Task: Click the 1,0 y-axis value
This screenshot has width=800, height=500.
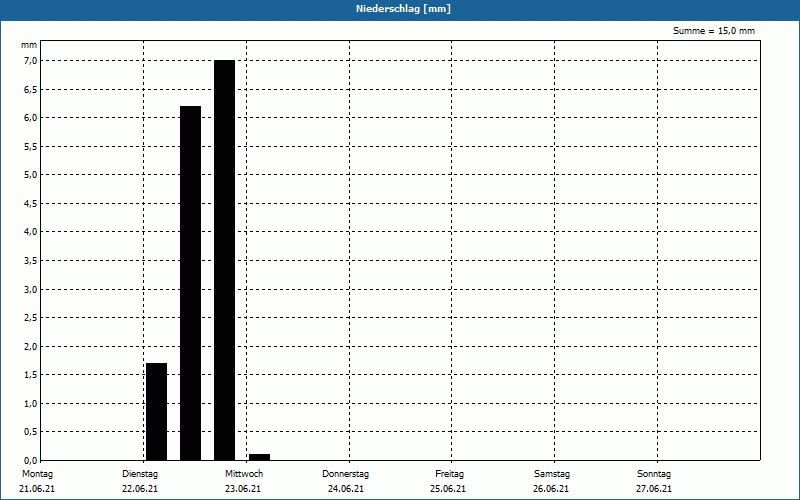Action: (x=31, y=404)
